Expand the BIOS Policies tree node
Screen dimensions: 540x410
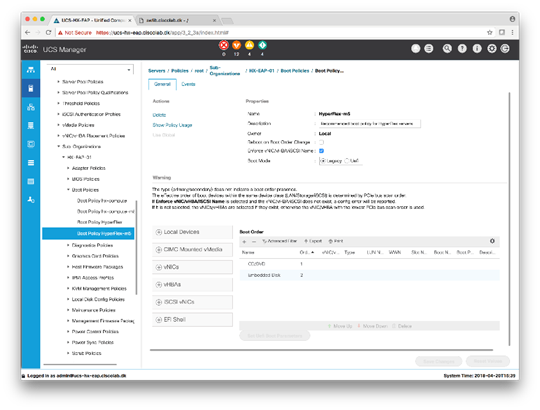(x=68, y=179)
